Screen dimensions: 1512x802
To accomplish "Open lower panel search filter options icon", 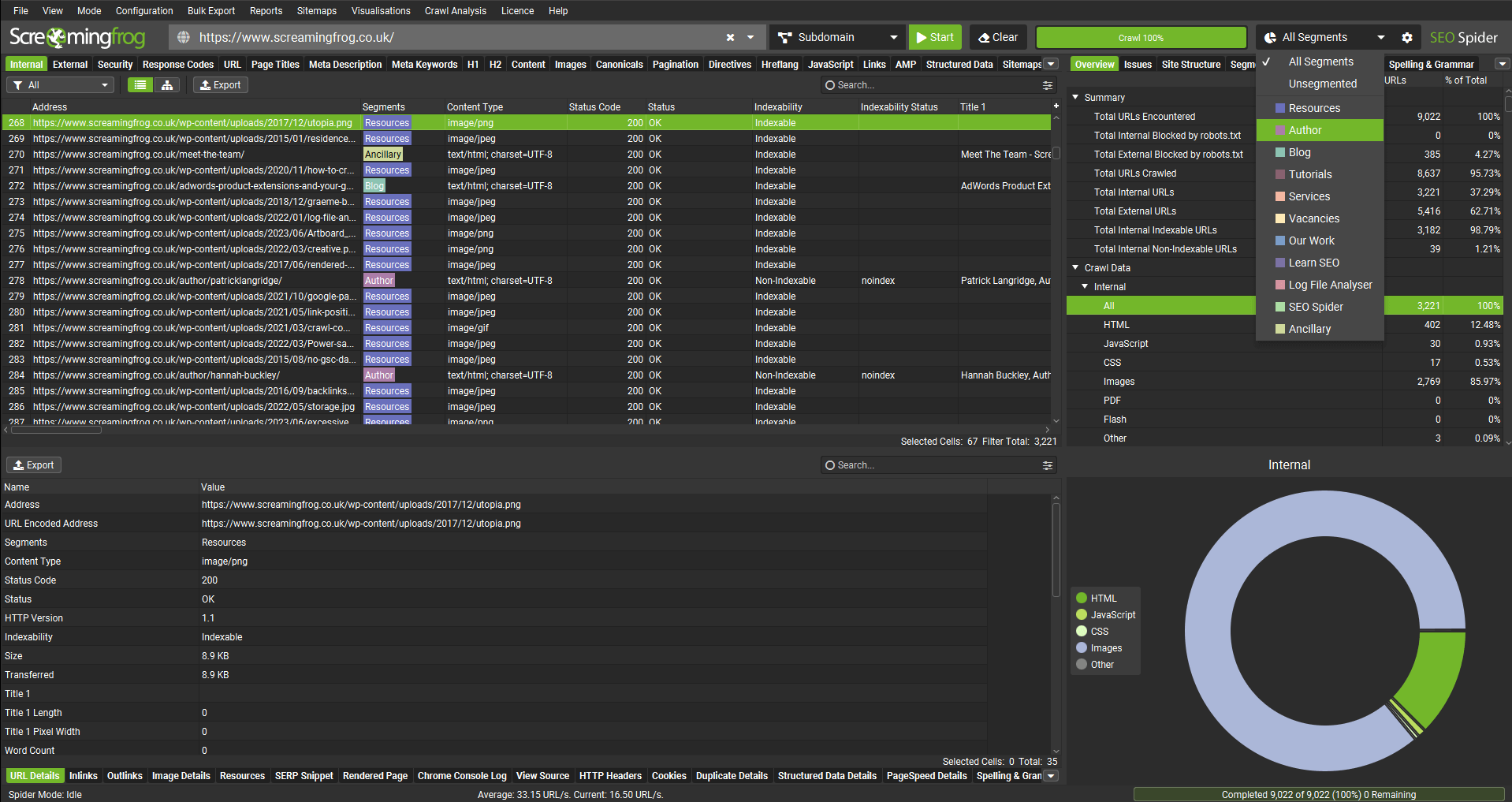I will click(1047, 465).
